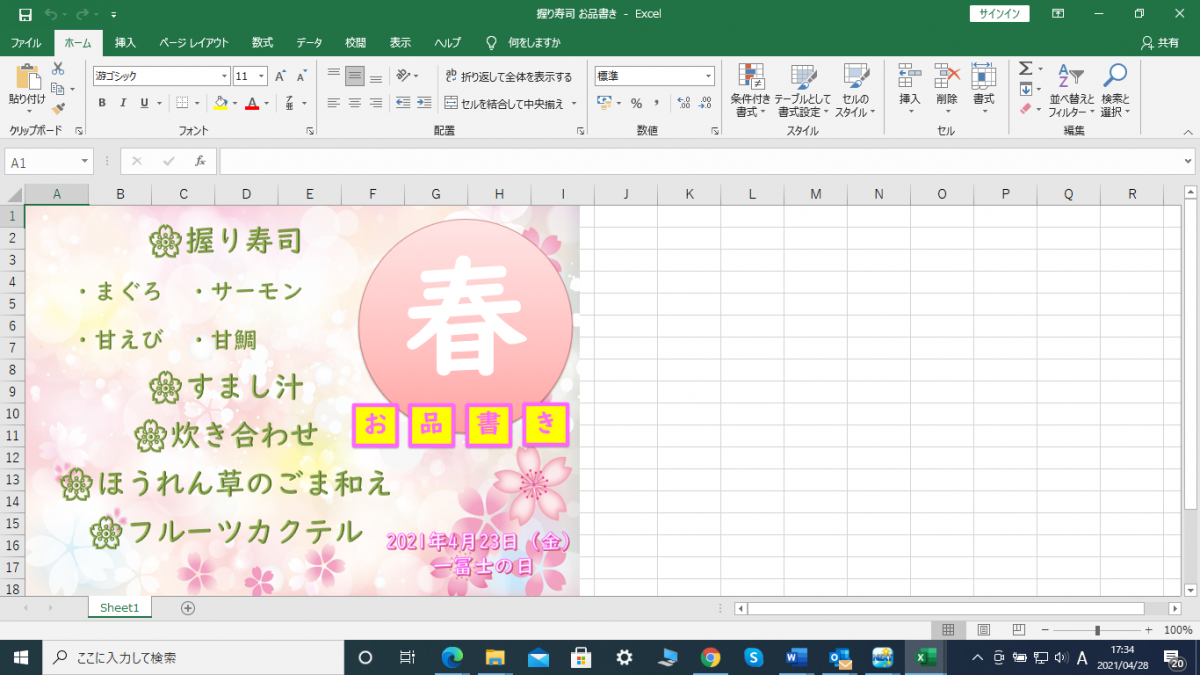1200x675 pixels.
Task: Open Find and Select (検索と選択)
Action: point(1115,90)
